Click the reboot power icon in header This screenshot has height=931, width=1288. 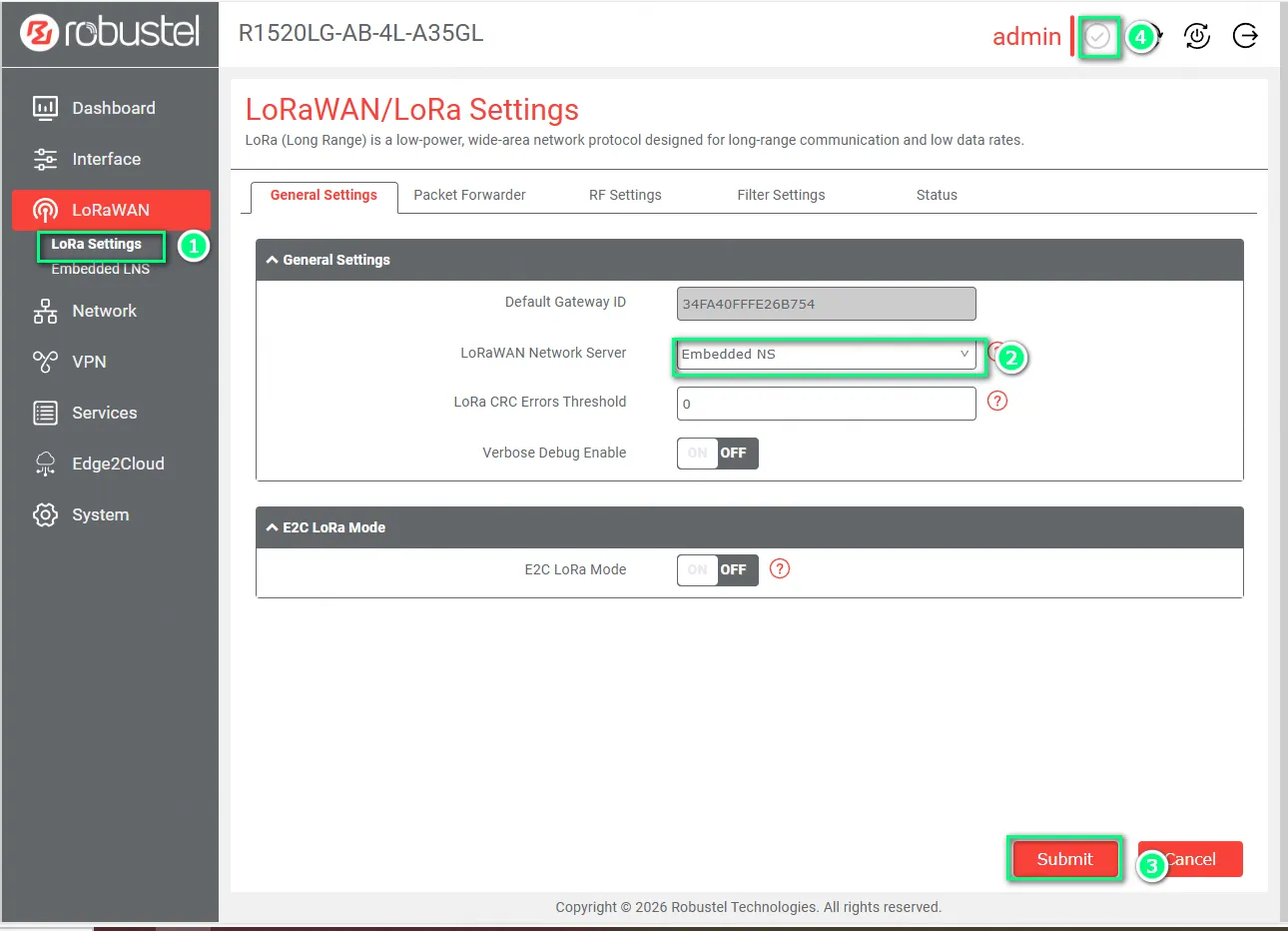tap(1196, 36)
